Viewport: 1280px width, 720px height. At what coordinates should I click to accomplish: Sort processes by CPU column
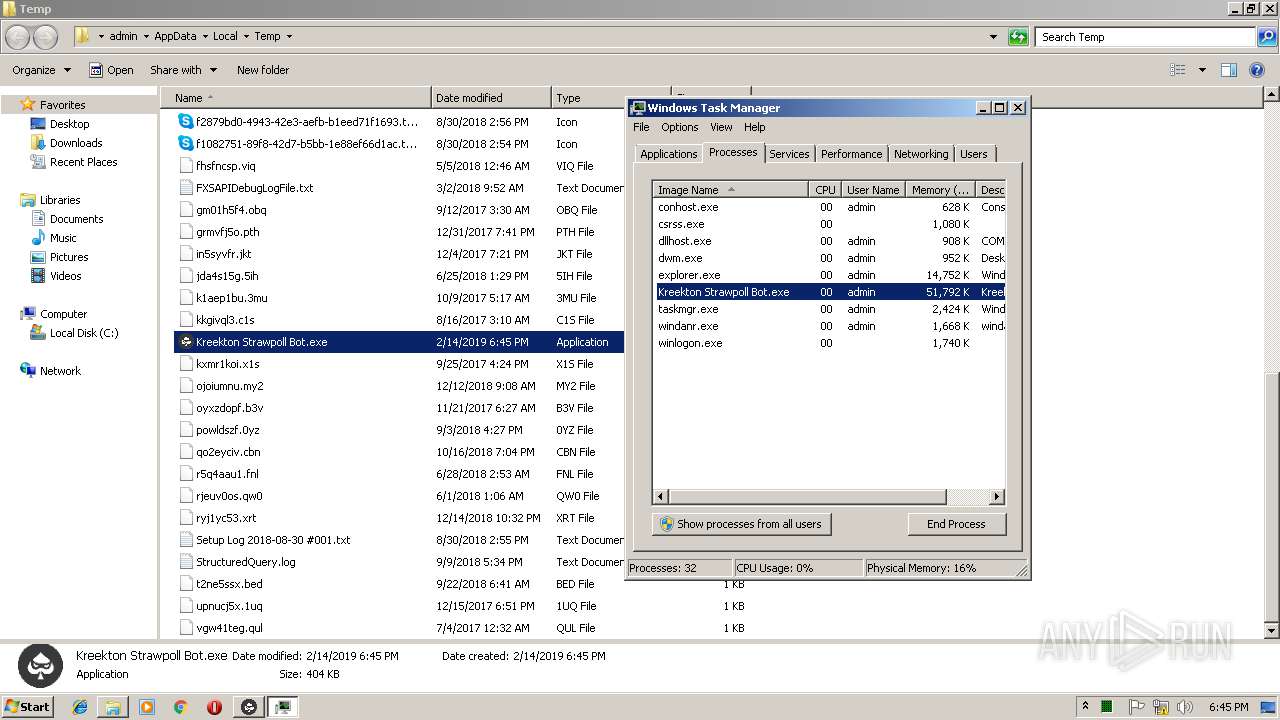coord(824,190)
